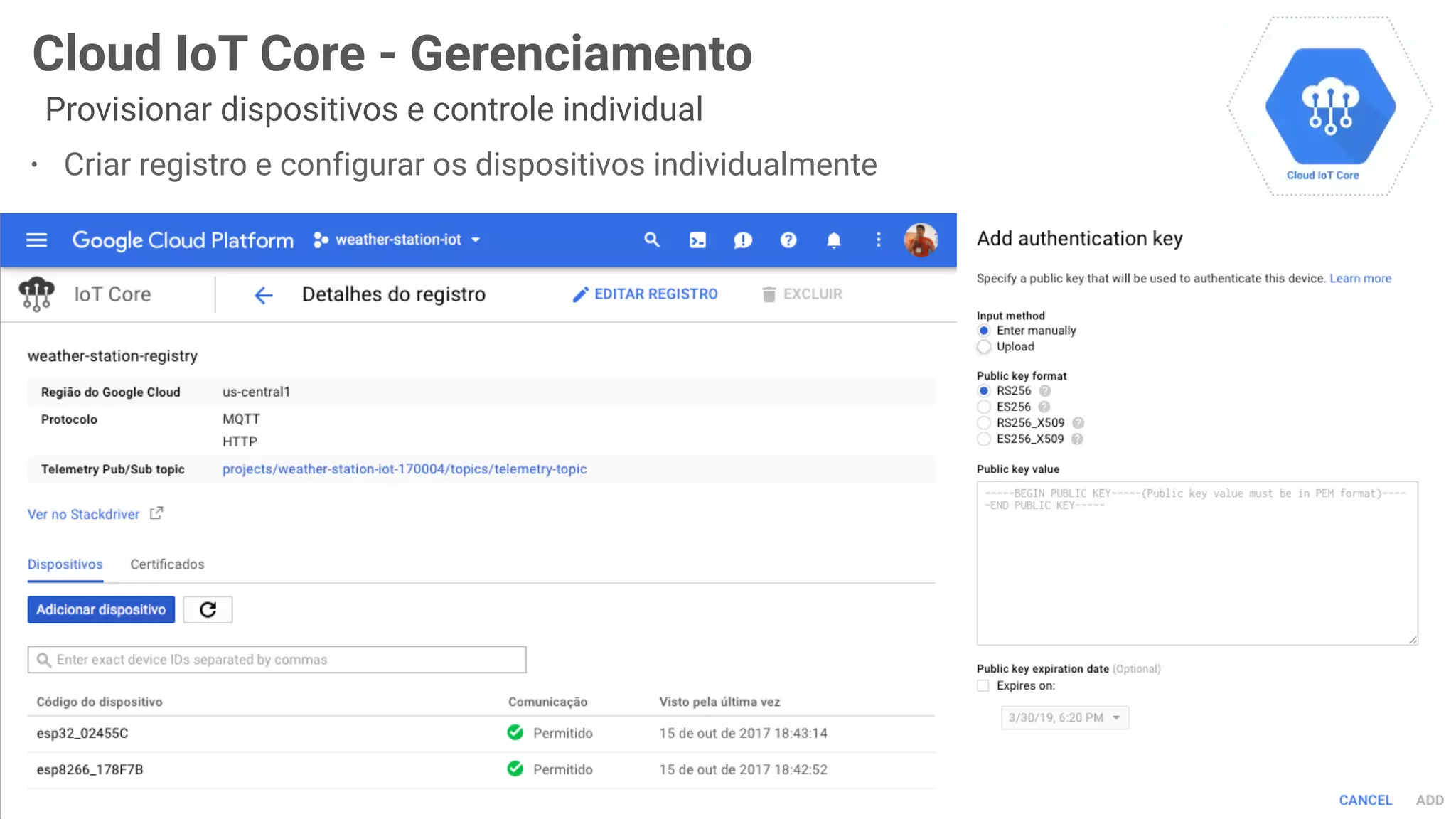Click the search magnifier icon in header
The height and width of the screenshot is (819, 1456).
point(652,240)
